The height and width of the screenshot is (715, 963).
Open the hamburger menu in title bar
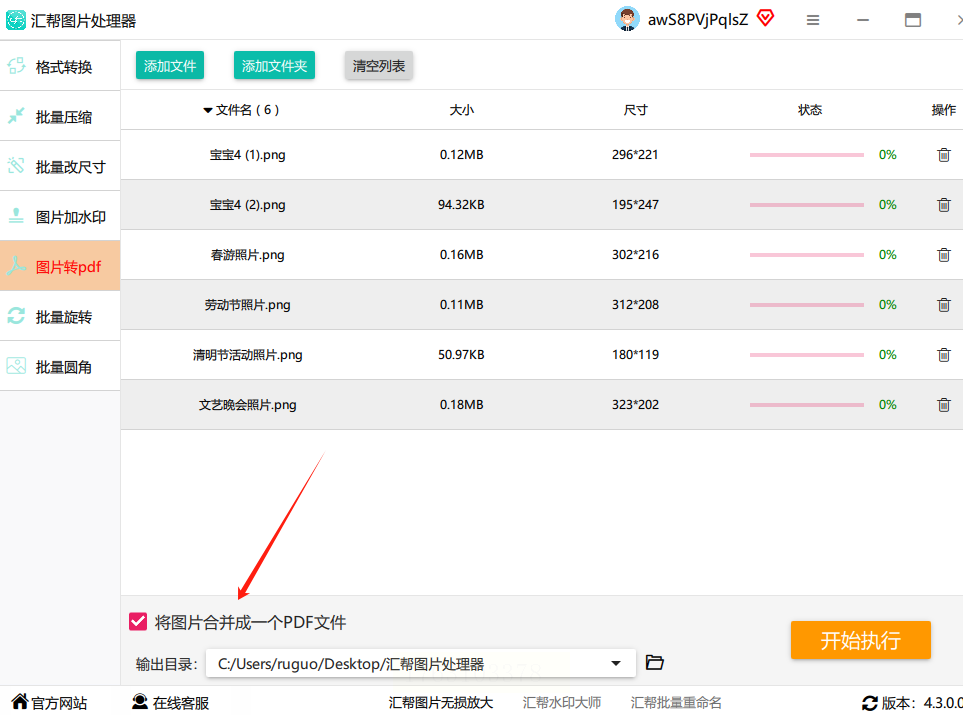[x=813, y=20]
